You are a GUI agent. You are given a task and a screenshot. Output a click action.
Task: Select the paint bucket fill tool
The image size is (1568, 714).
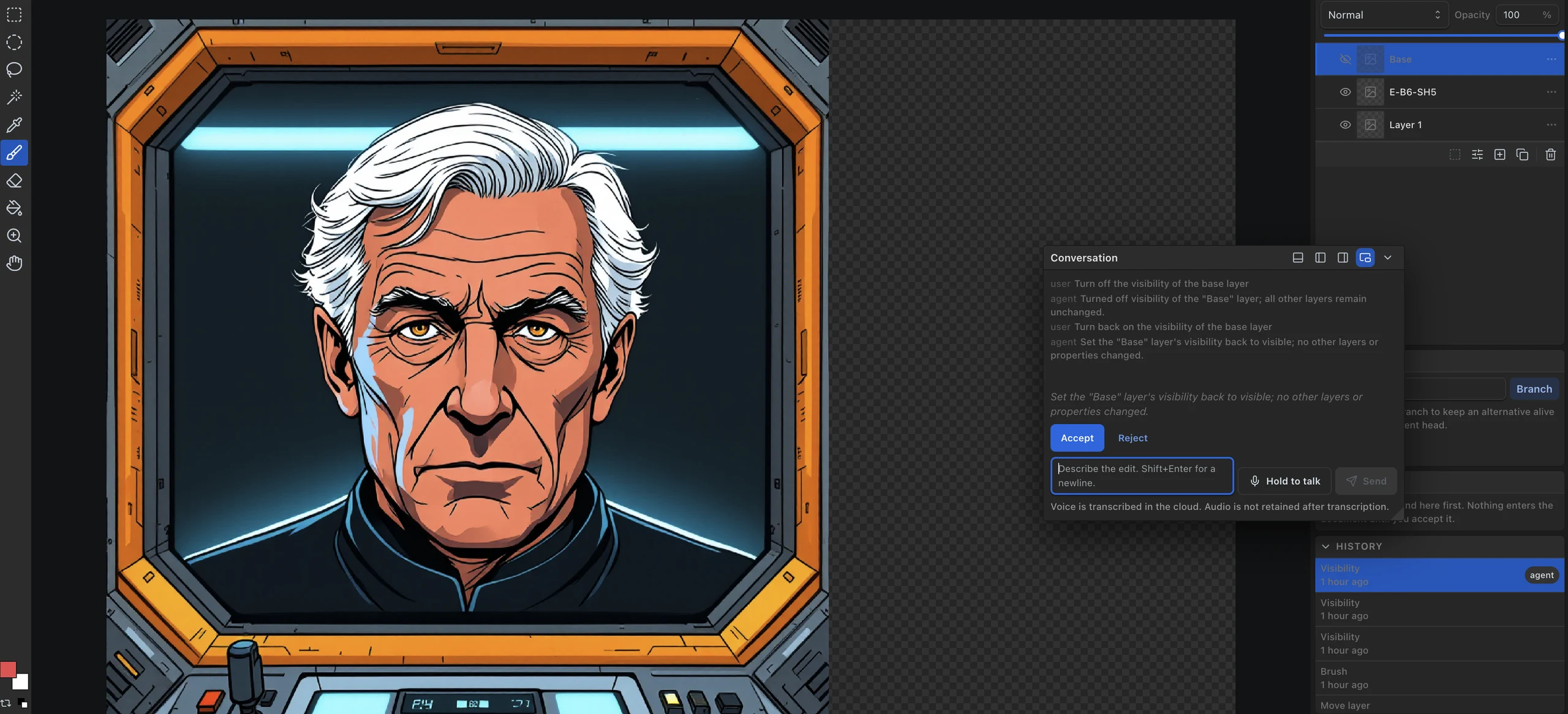click(x=14, y=208)
